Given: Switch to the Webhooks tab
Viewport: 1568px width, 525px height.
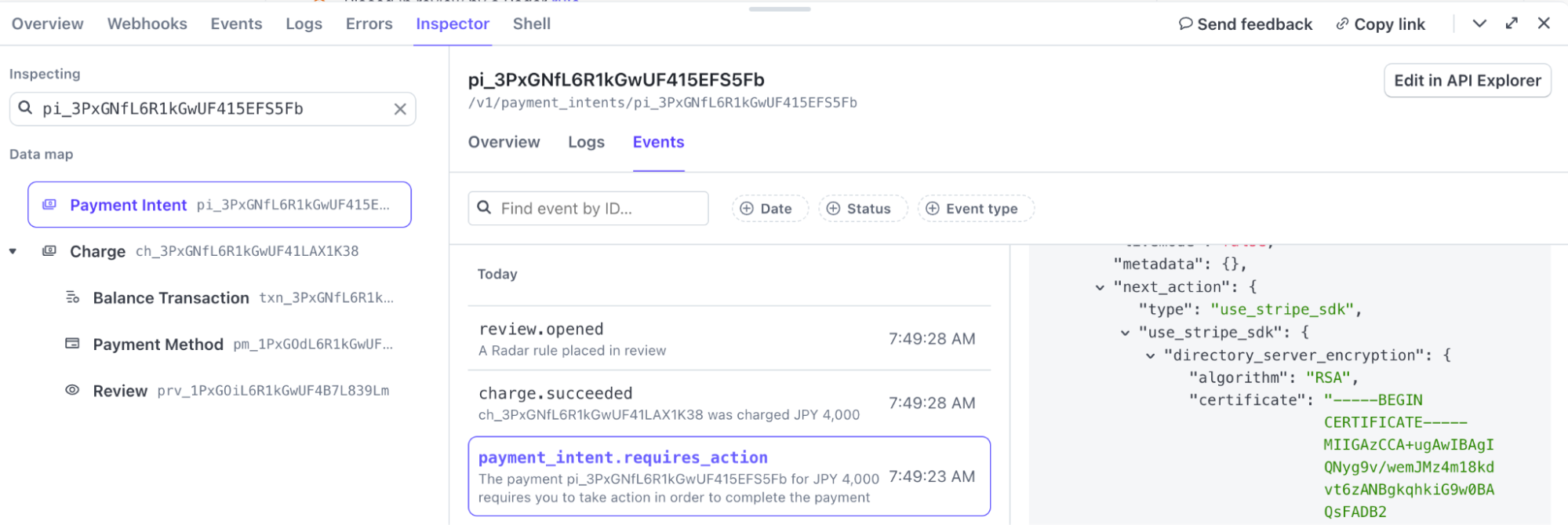Looking at the screenshot, I should coord(147,24).
